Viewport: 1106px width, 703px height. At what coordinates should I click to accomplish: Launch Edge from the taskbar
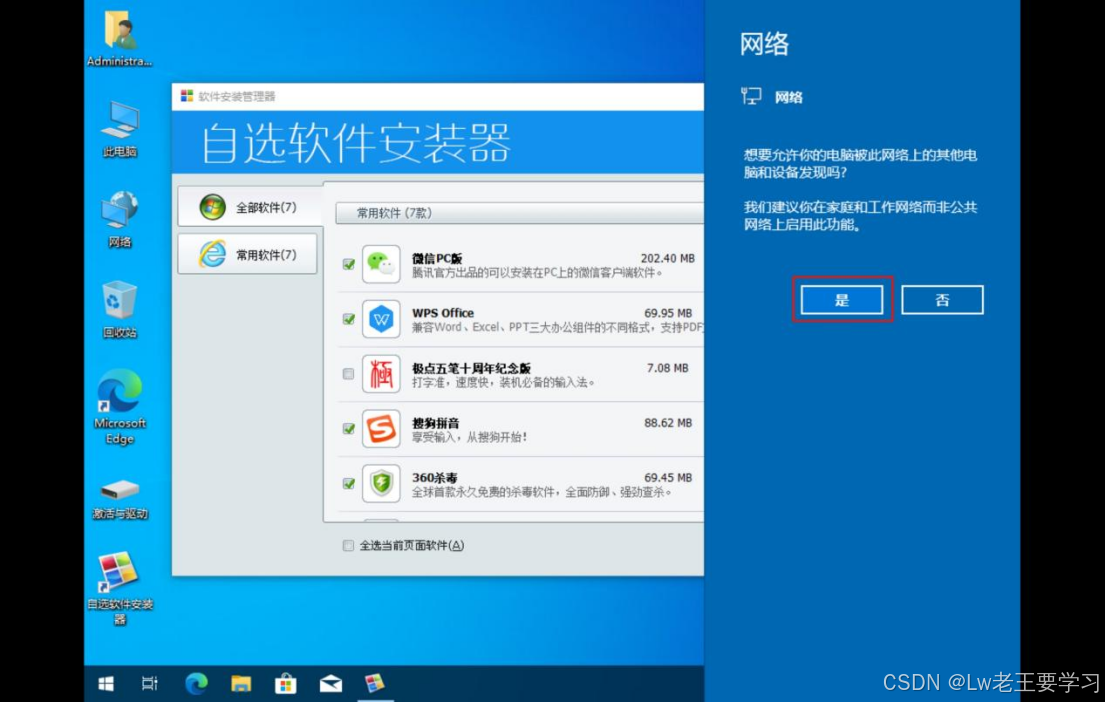(196, 683)
